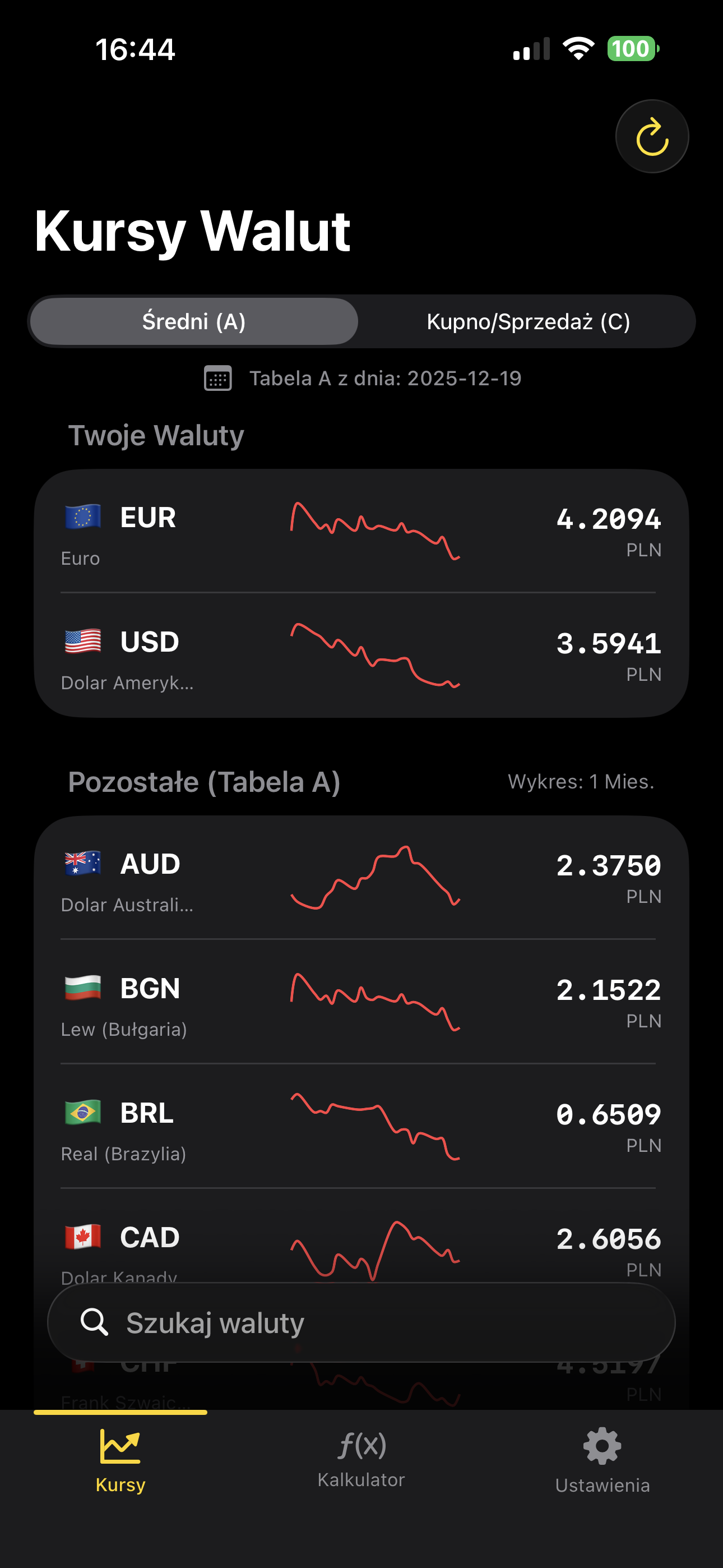The height and width of the screenshot is (1568, 723).
Task: Click the European Union flag icon
Action: pos(83,517)
